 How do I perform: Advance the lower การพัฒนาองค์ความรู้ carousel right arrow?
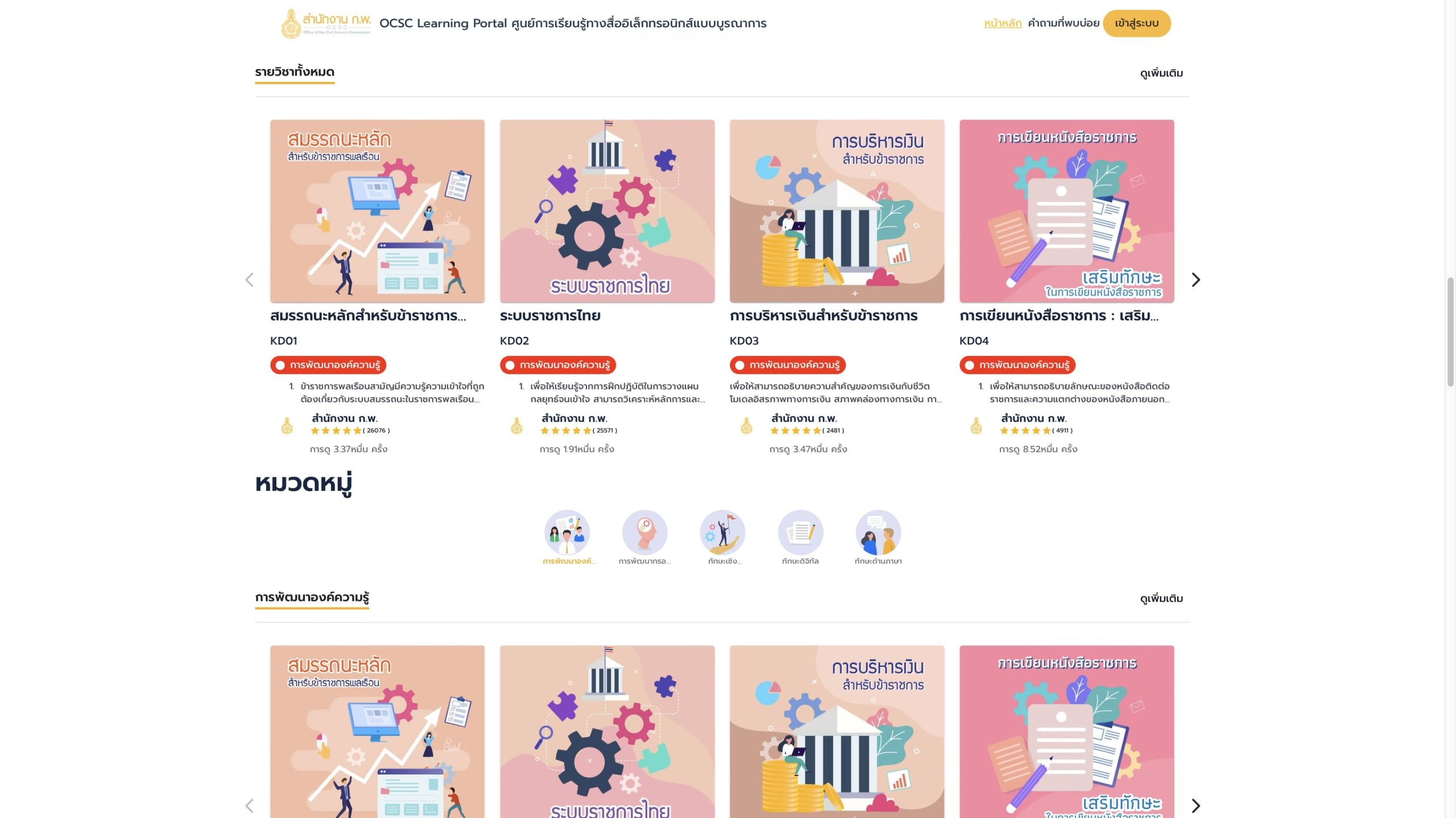[1196, 805]
